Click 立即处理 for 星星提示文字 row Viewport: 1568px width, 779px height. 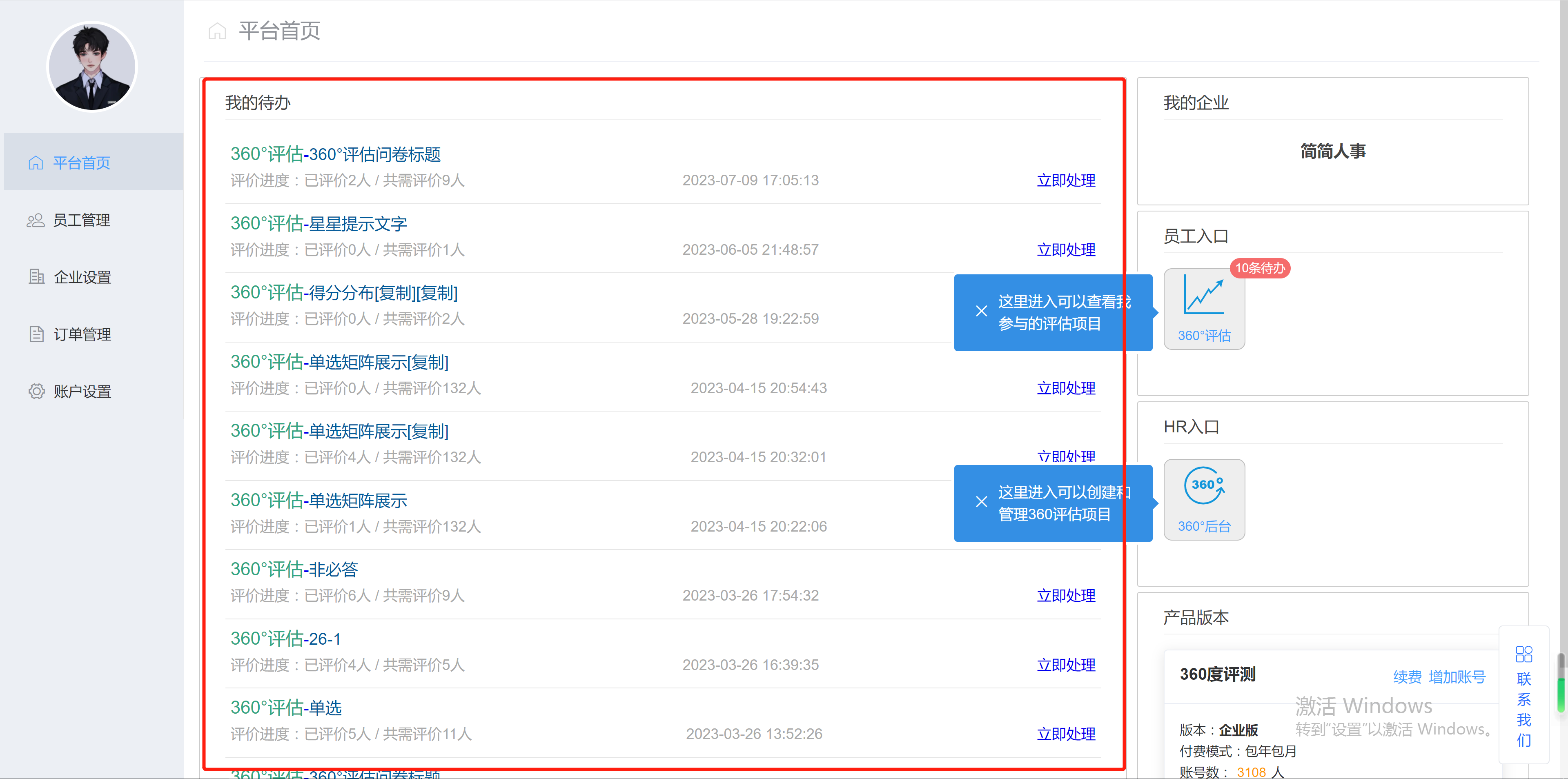(1066, 250)
